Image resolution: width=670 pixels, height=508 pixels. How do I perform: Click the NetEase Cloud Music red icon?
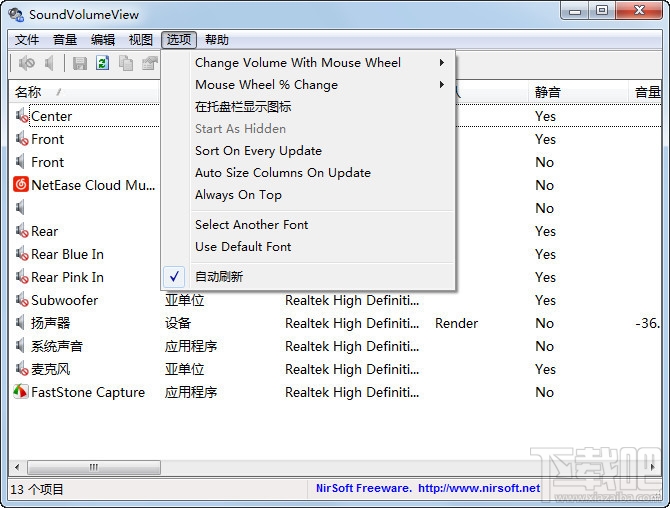click(x=21, y=185)
